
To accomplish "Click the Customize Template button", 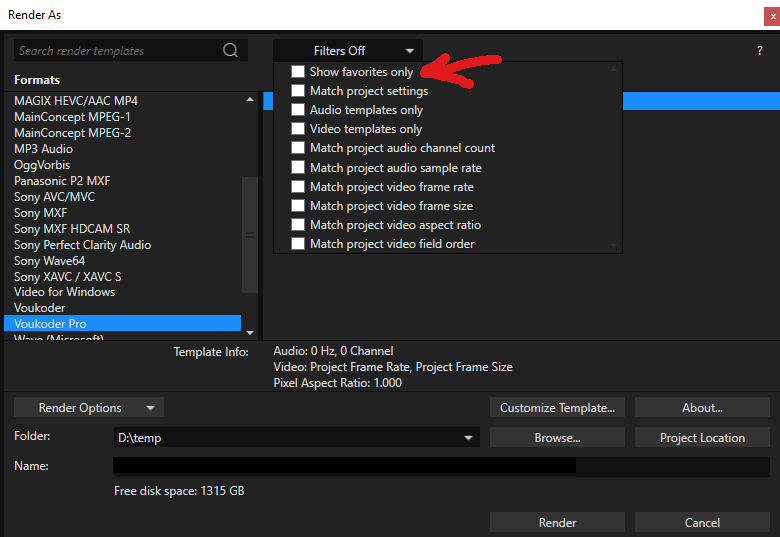I will click(x=557, y=408).
